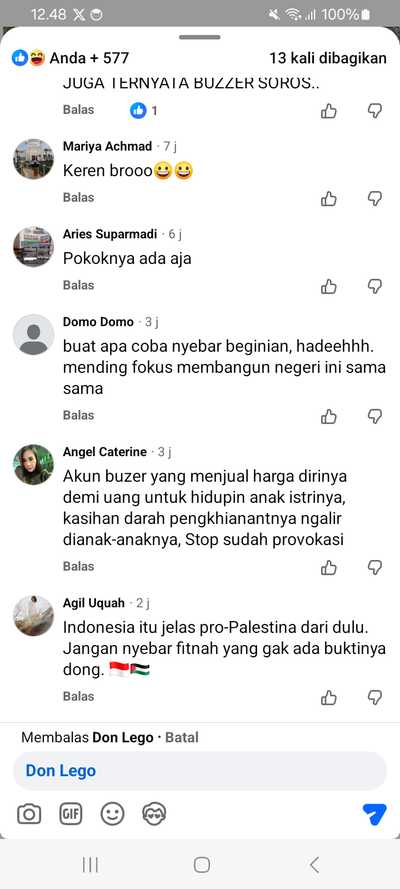Screen dimensions: 400x889
Task: Tap the sheet drag handle at top
Action: coord(200,37)
